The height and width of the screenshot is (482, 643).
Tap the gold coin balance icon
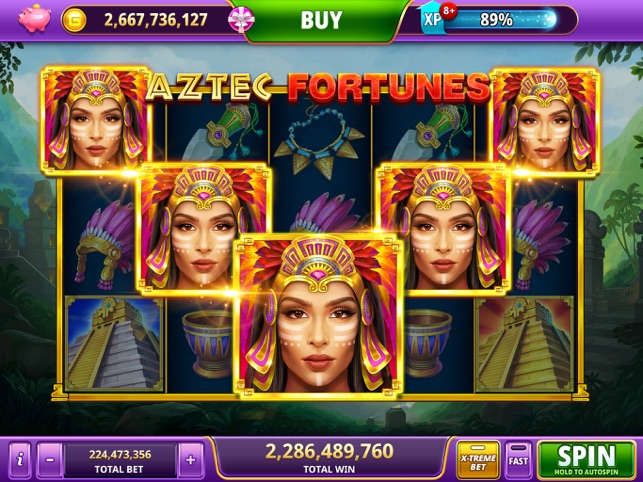(74, 20)
